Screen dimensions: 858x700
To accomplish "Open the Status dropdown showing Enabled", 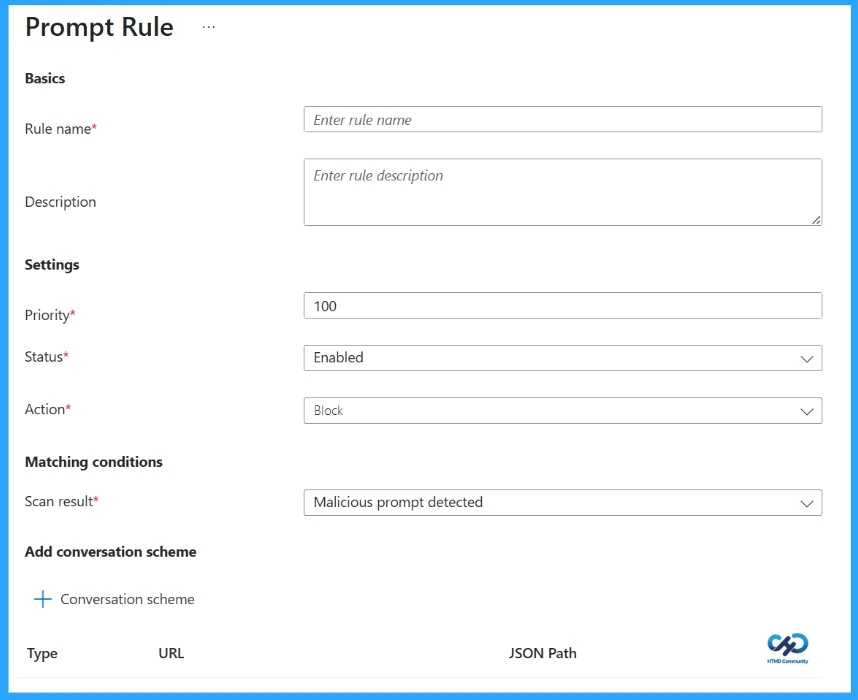I will 560,357.
